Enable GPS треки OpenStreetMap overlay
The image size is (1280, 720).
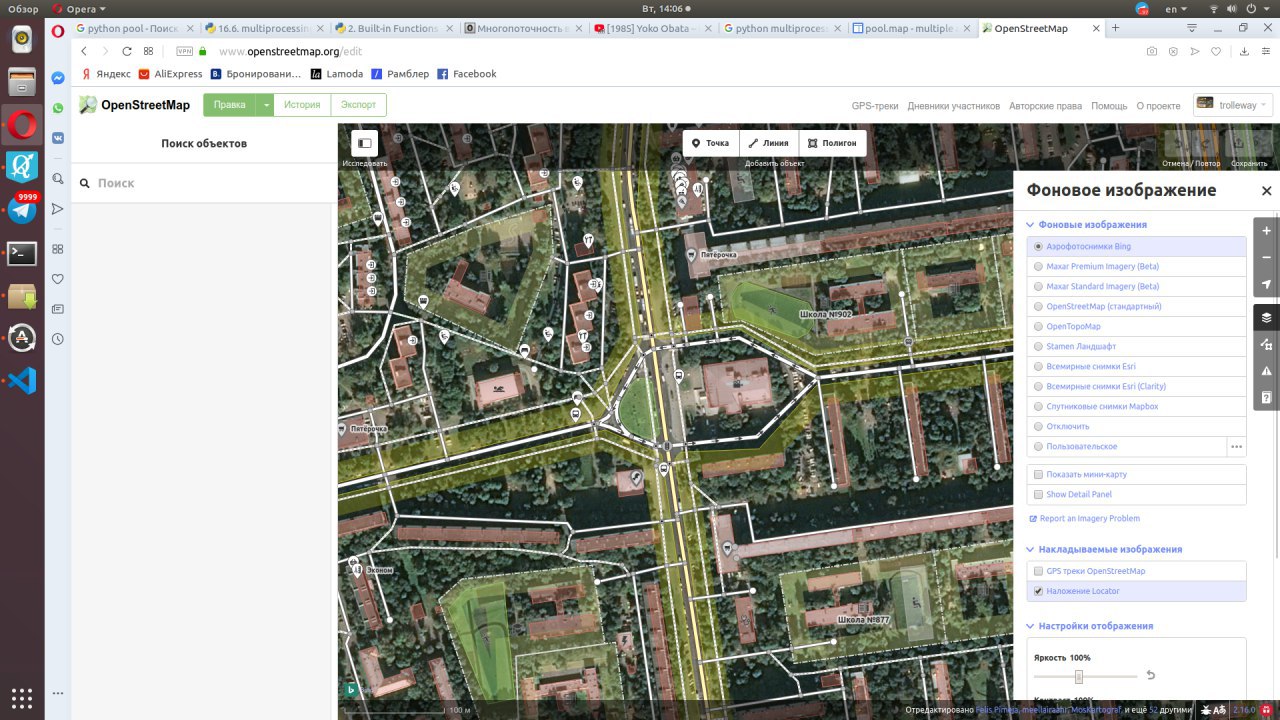[x=1038, y=571]
